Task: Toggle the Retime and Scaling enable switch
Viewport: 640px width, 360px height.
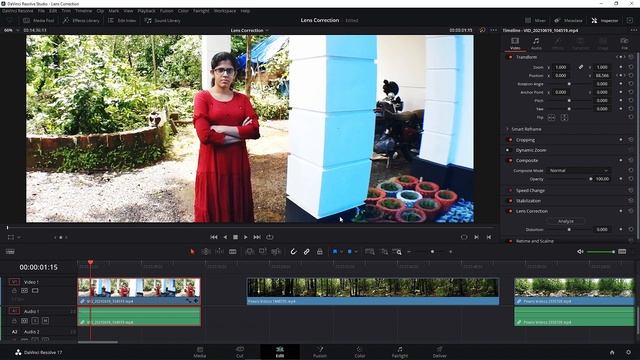Action: [x=510, y=241]
